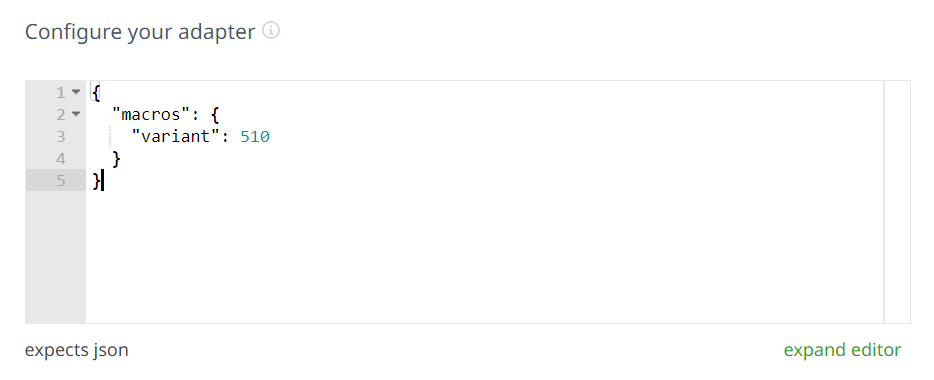Click the closing brace on line 5
This screenshot has height=380, width=934.
(x=96, y=180)
